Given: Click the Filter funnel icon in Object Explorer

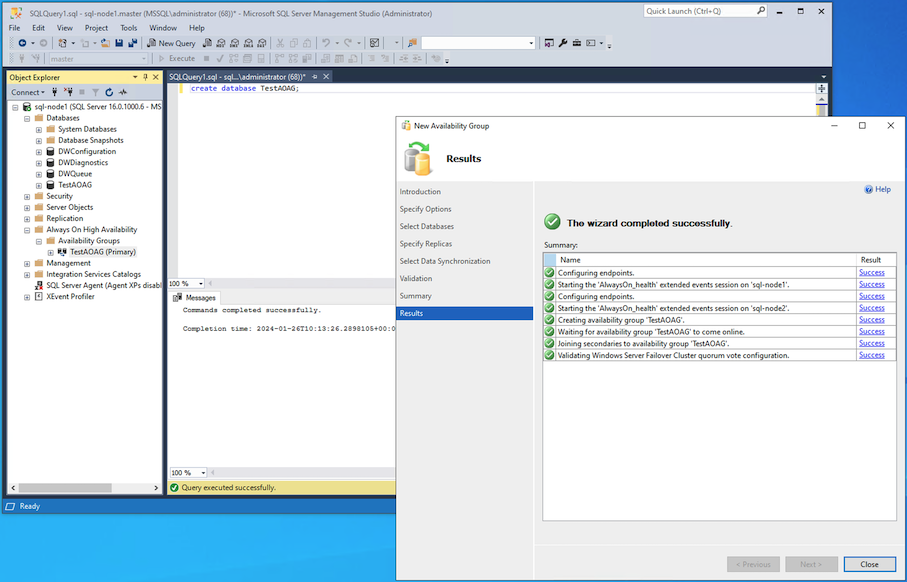Looking at the screenshot, I should click(95, 92).
